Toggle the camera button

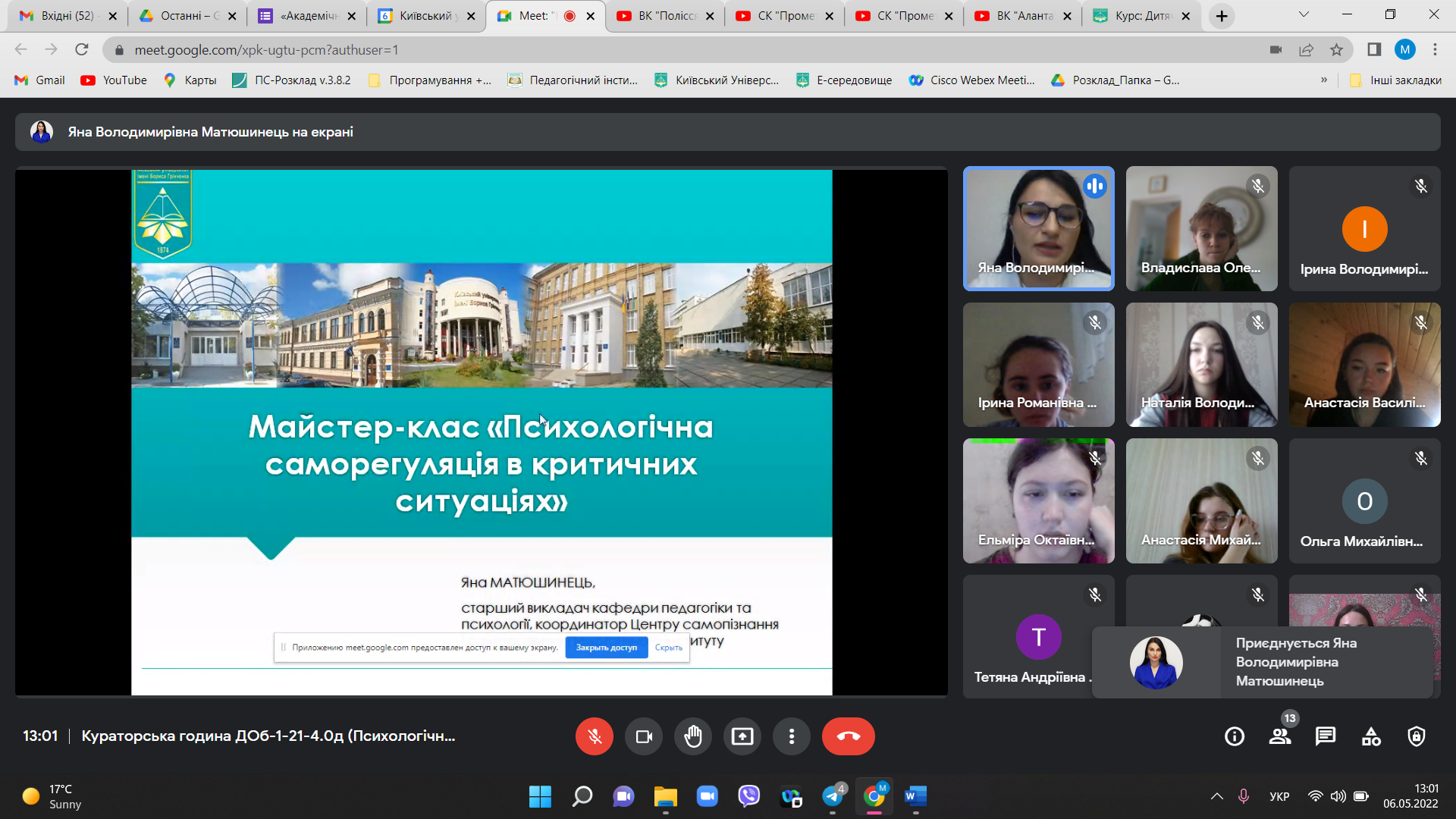[x=643, y=736]
